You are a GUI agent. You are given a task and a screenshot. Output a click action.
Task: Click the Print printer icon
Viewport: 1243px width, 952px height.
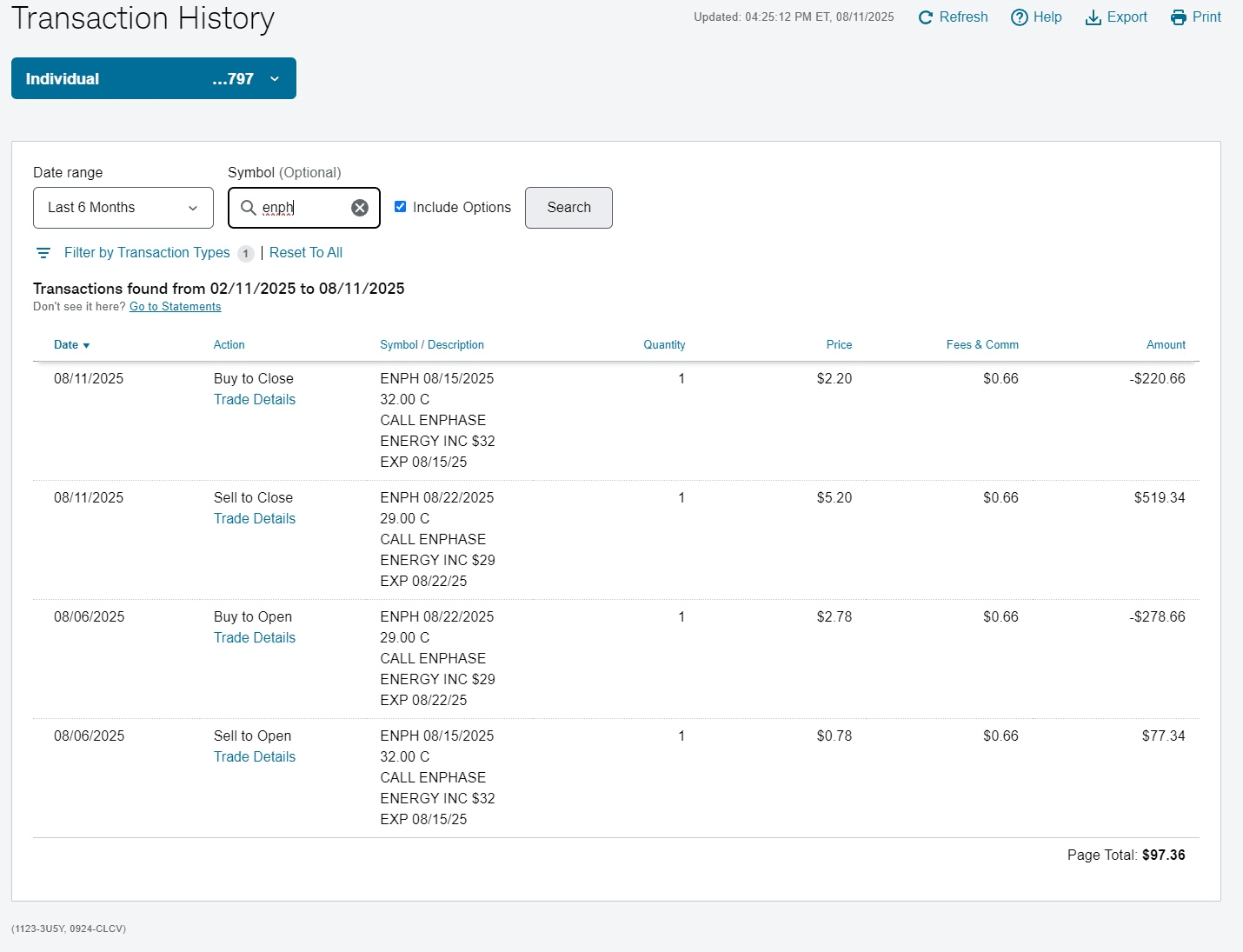click(x=1178, y=17)
